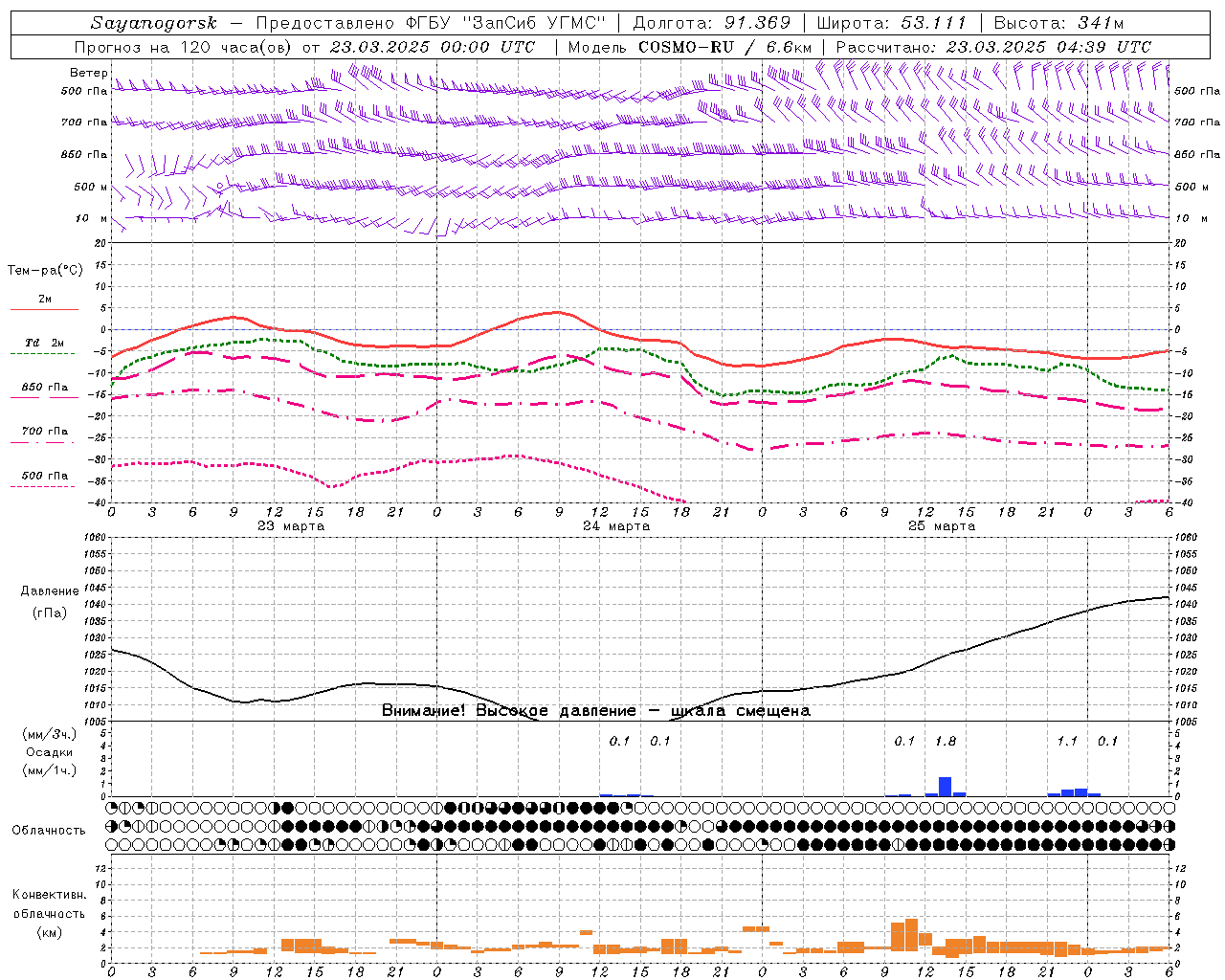1225x980 pixels.
Task: Click the Sayanogorsk station title
Action: pyautogui.click(x=153, y=23)
